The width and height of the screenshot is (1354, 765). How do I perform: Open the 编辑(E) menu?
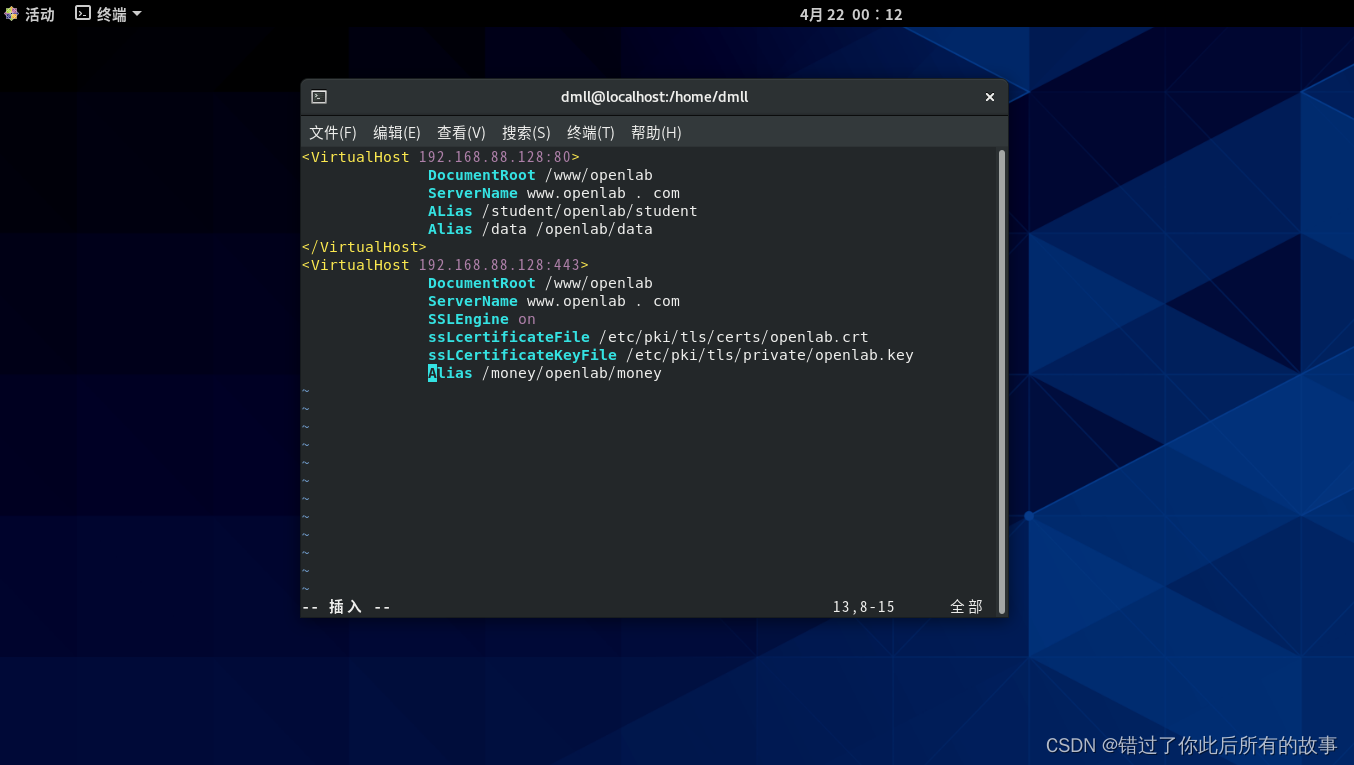[x=396, y=132]
